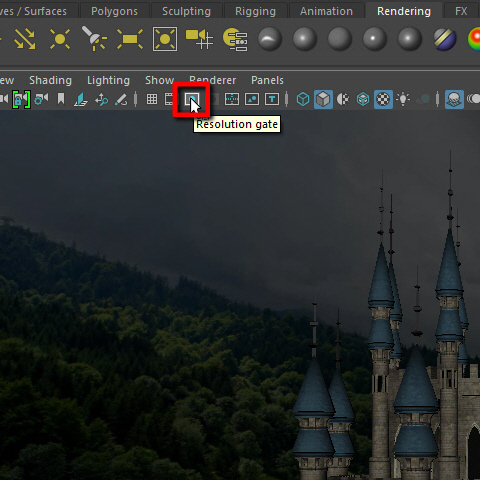Toggle textured display checker icon
Screen dimensions: 480x480
pos(383,99)
